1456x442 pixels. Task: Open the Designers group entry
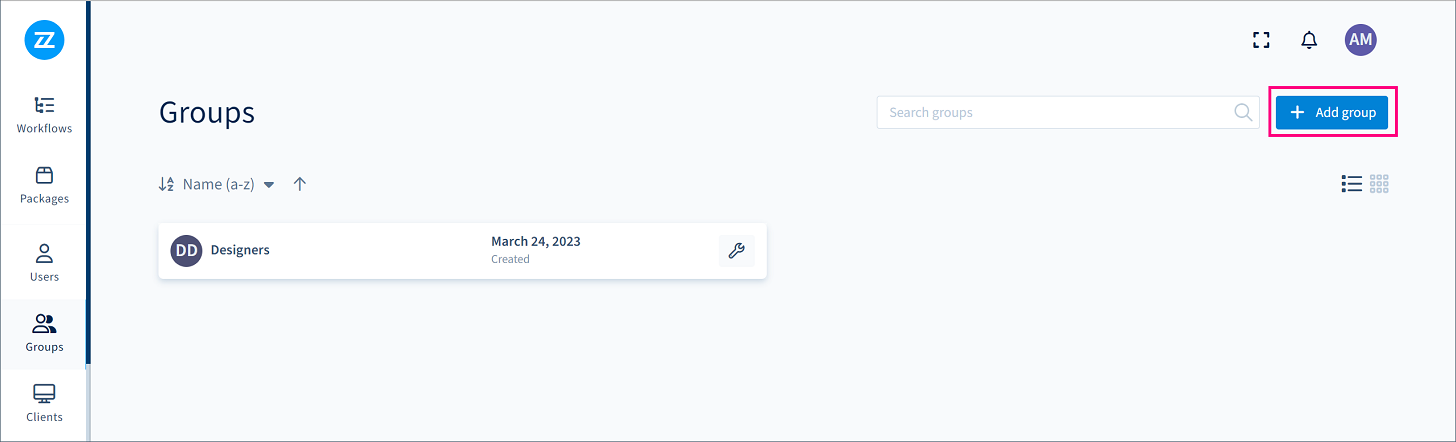click(x=462, y=251)
